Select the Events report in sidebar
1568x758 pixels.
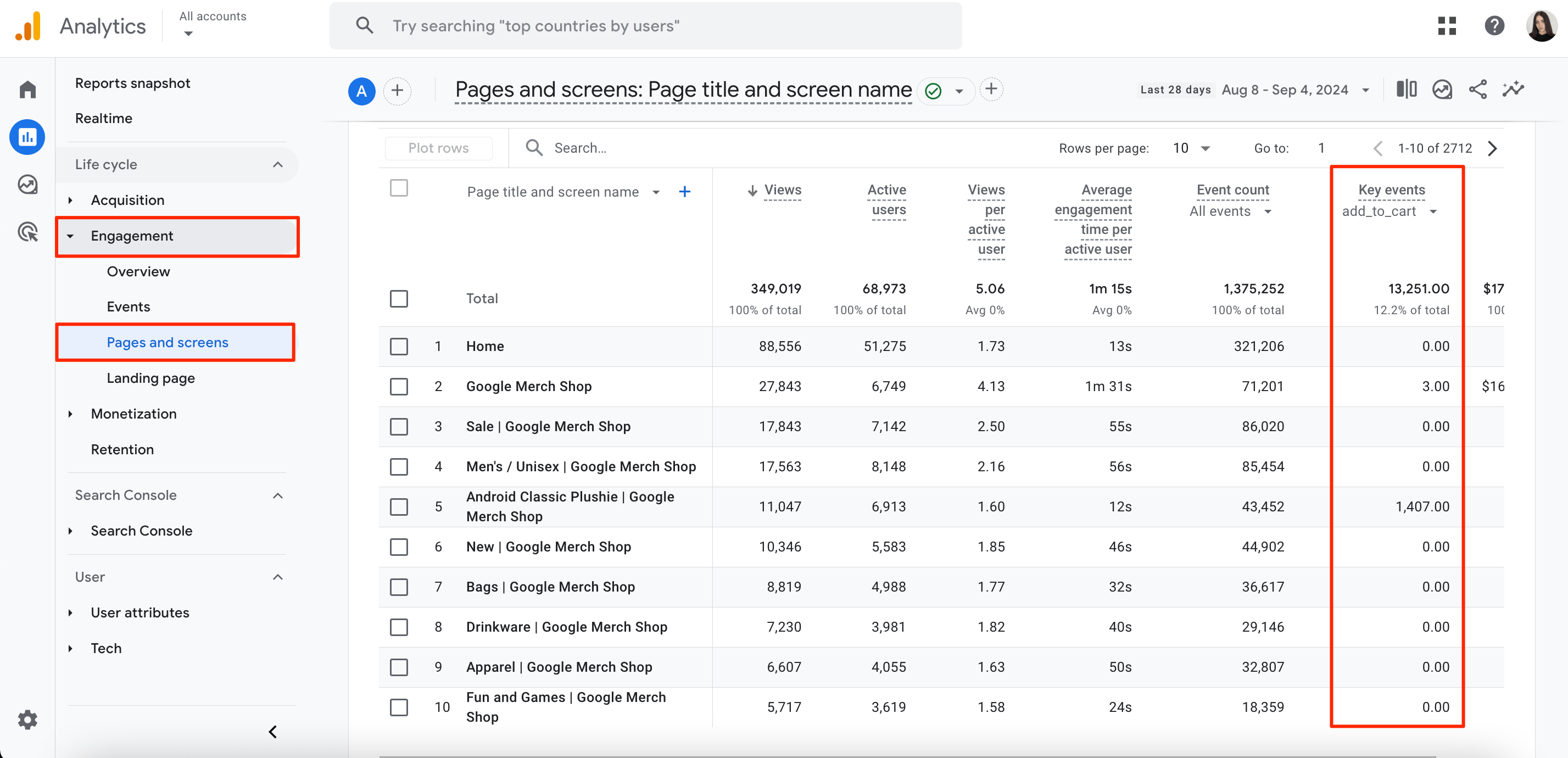[x=128, y=306]
